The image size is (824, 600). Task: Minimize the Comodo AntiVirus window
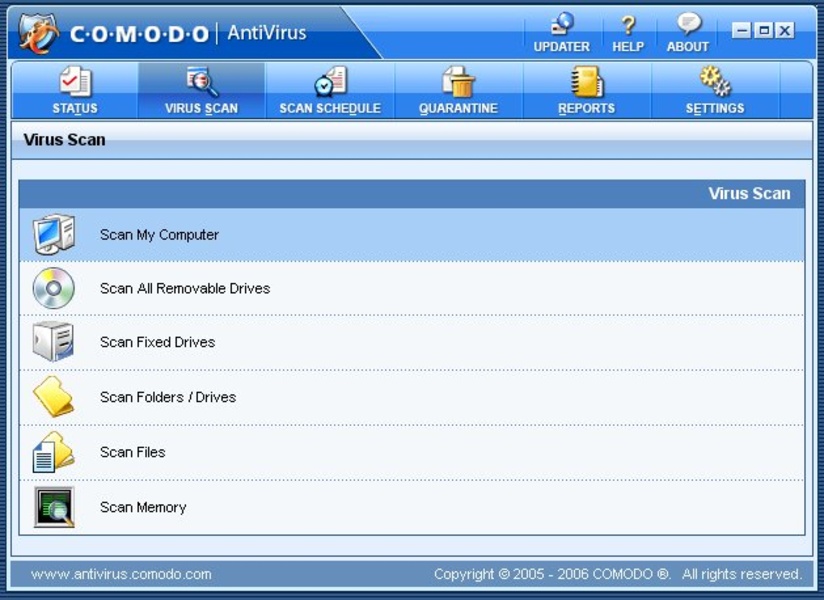click(741, 31)
